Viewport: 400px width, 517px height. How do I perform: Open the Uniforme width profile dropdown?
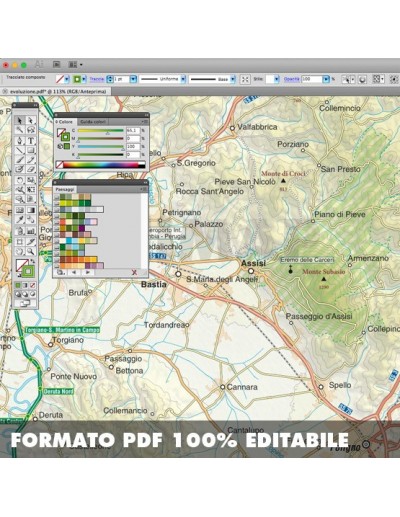pos(183,79)
